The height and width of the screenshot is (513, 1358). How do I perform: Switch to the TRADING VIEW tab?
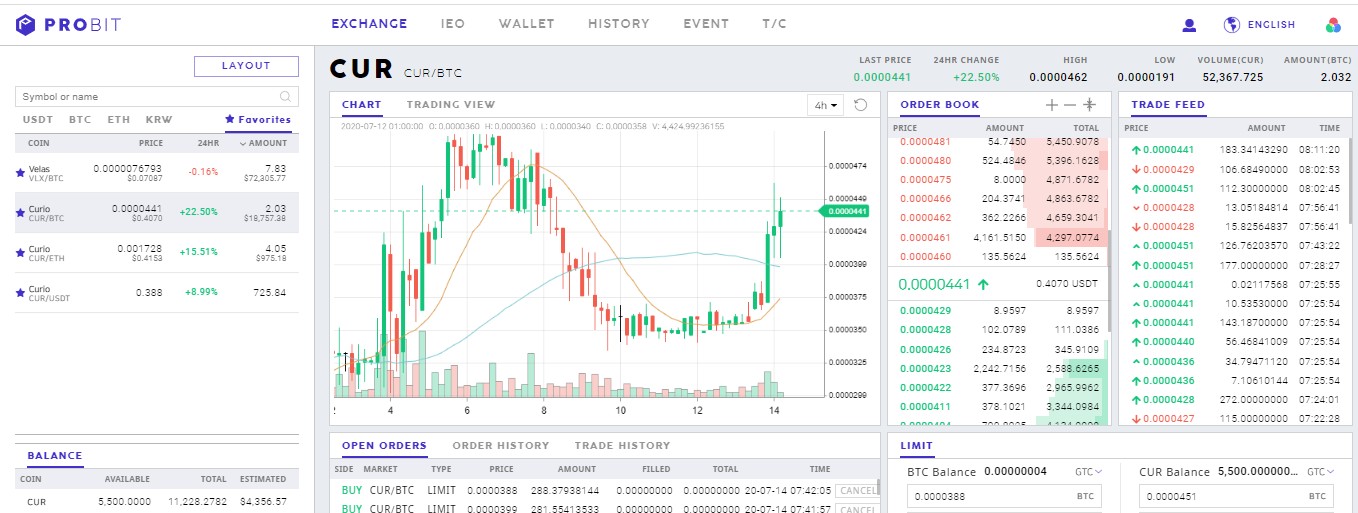[x=451, y=104]
